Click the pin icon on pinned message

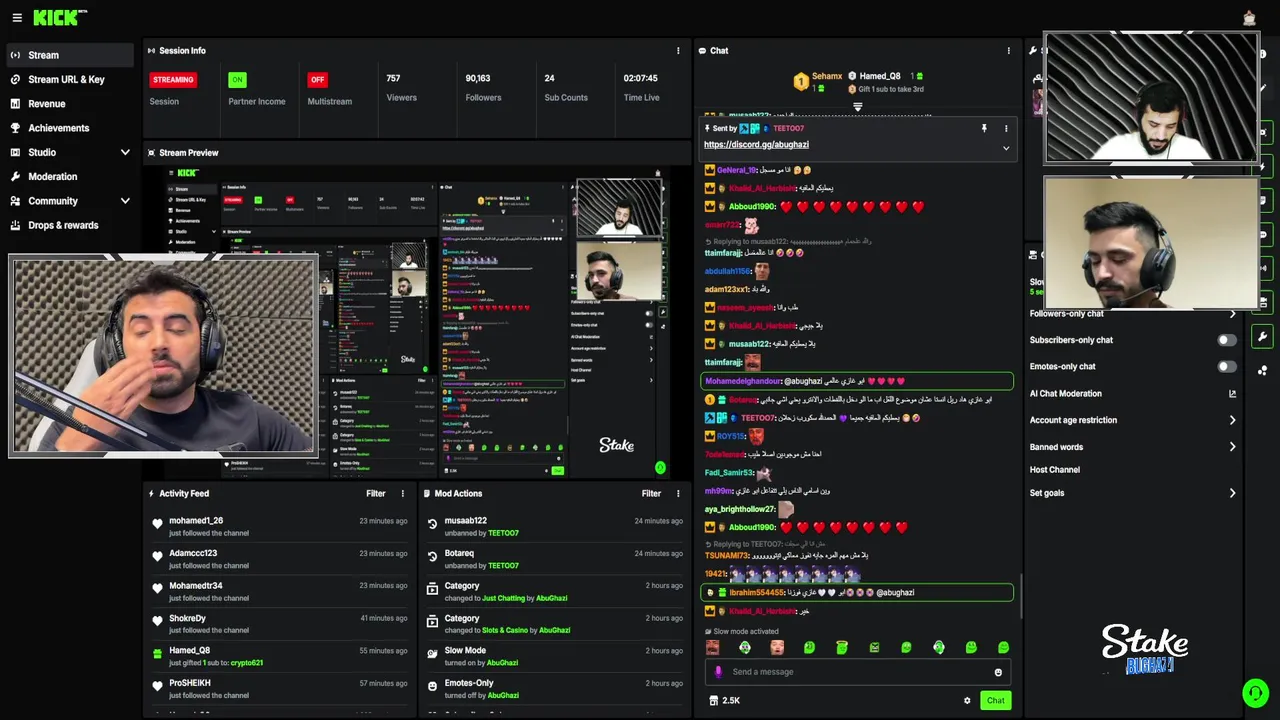click(984, 129)
